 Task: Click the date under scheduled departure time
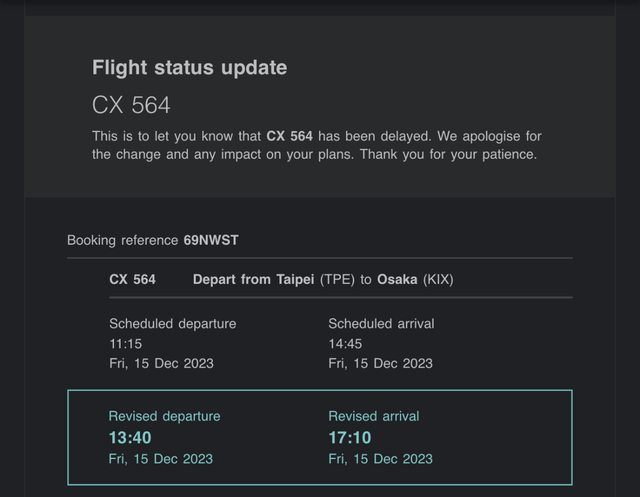[161, 363]
